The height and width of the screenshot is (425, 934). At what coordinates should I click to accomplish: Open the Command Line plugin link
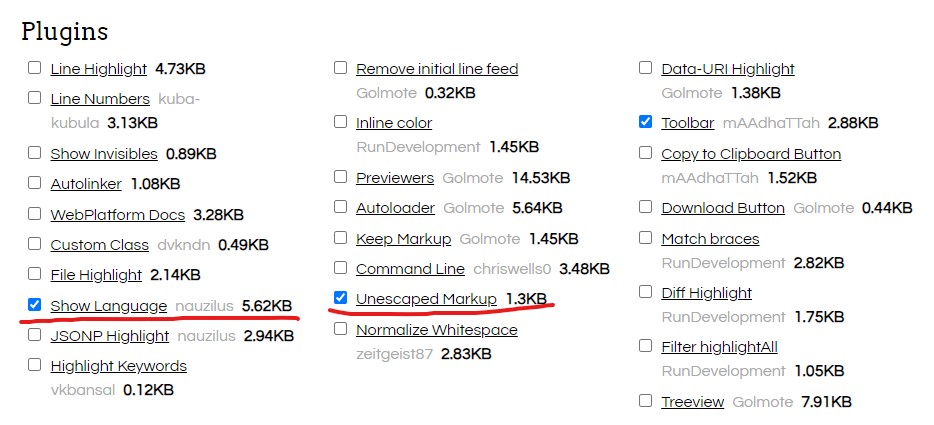coord(410,269)
